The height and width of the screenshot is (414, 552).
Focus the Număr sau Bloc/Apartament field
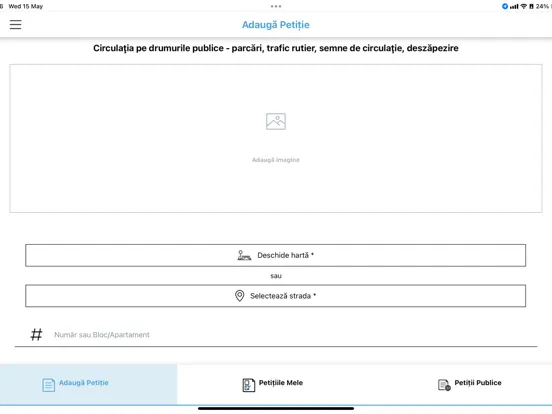(x=276, y=335)
